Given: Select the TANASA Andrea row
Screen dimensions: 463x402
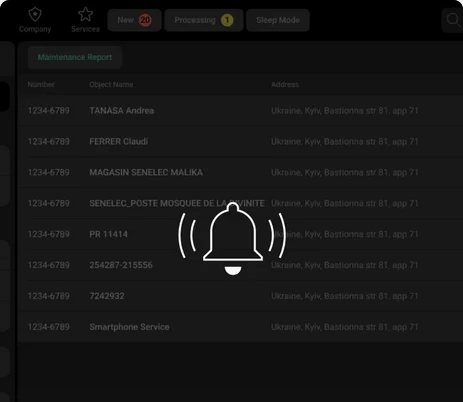Looking at the screenshot, I should click(x=240, y=111).
